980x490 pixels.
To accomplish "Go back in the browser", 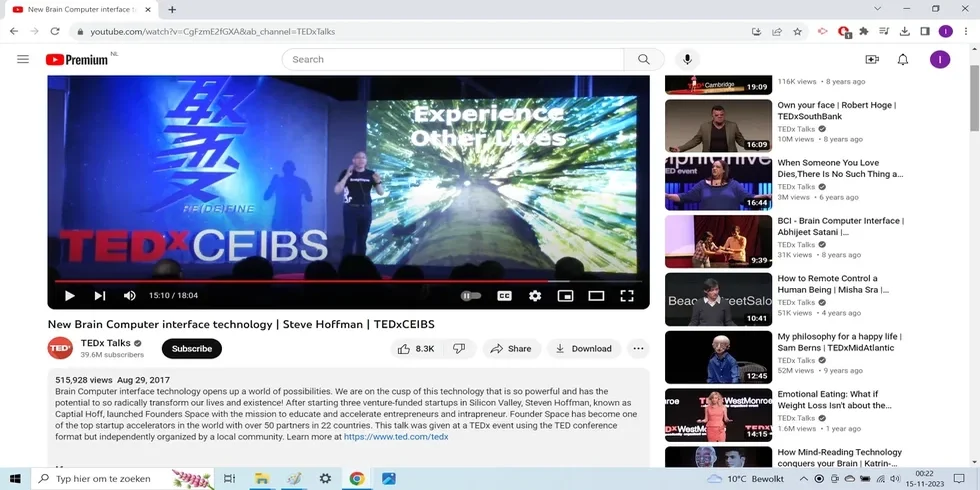I will pyautogui.click(x=14, y=31).
